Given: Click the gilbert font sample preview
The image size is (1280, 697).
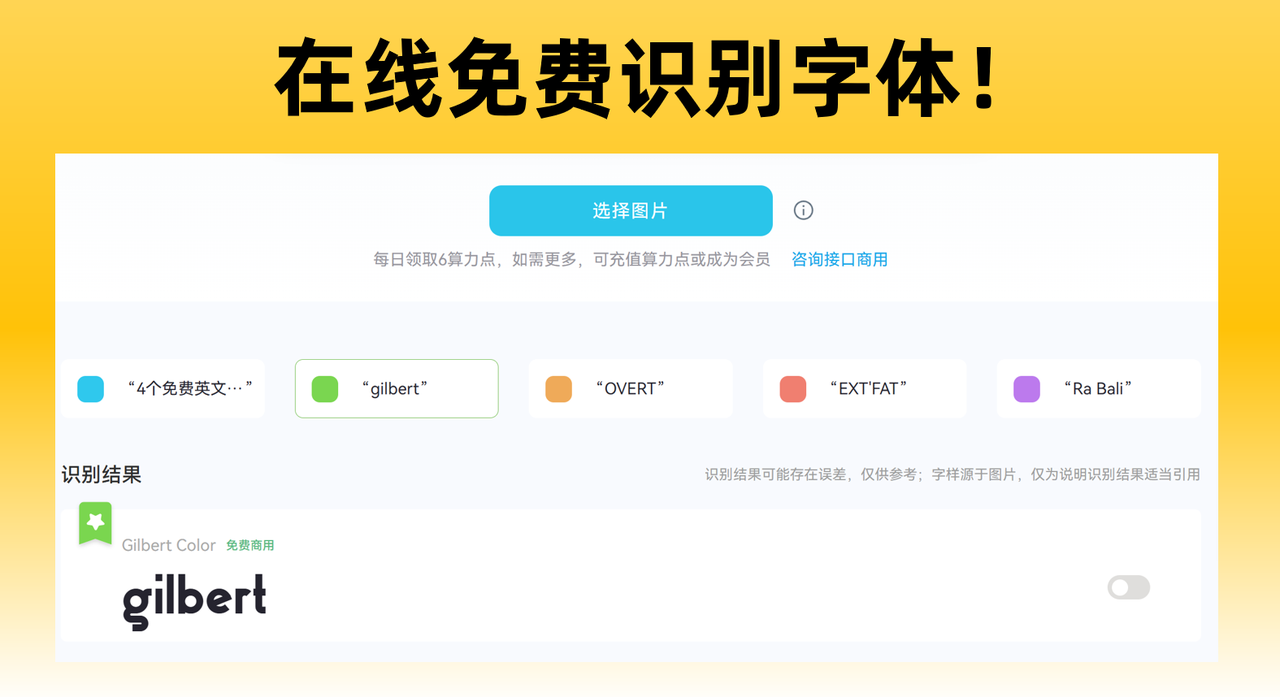Looking at the screenshot, I should point(195,600).
